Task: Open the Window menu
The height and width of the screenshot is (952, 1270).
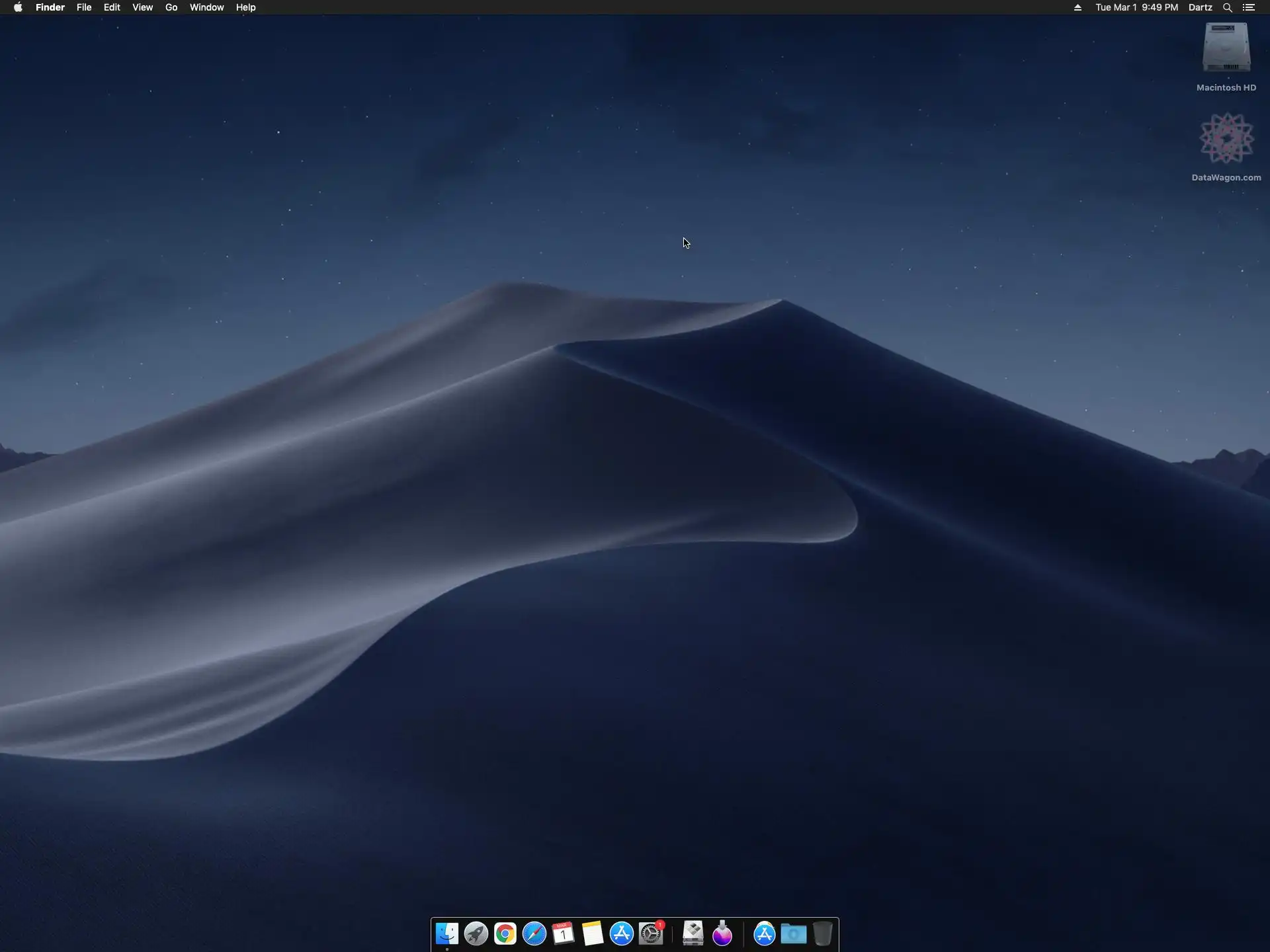Action: tap(206, 7)
